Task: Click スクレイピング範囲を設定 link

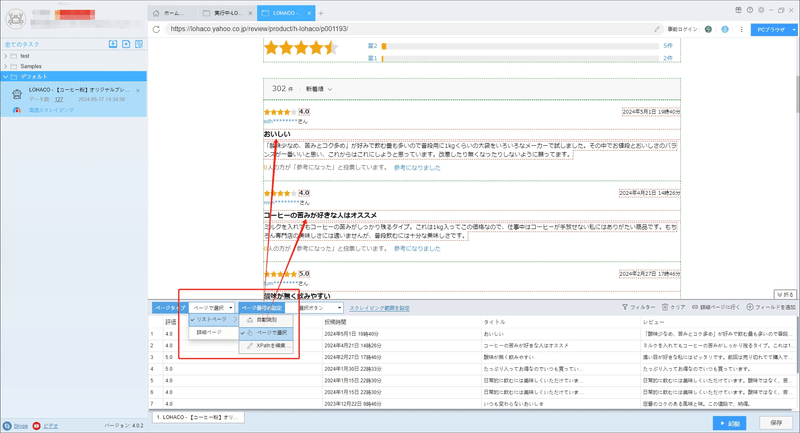Action: point(379,308)
